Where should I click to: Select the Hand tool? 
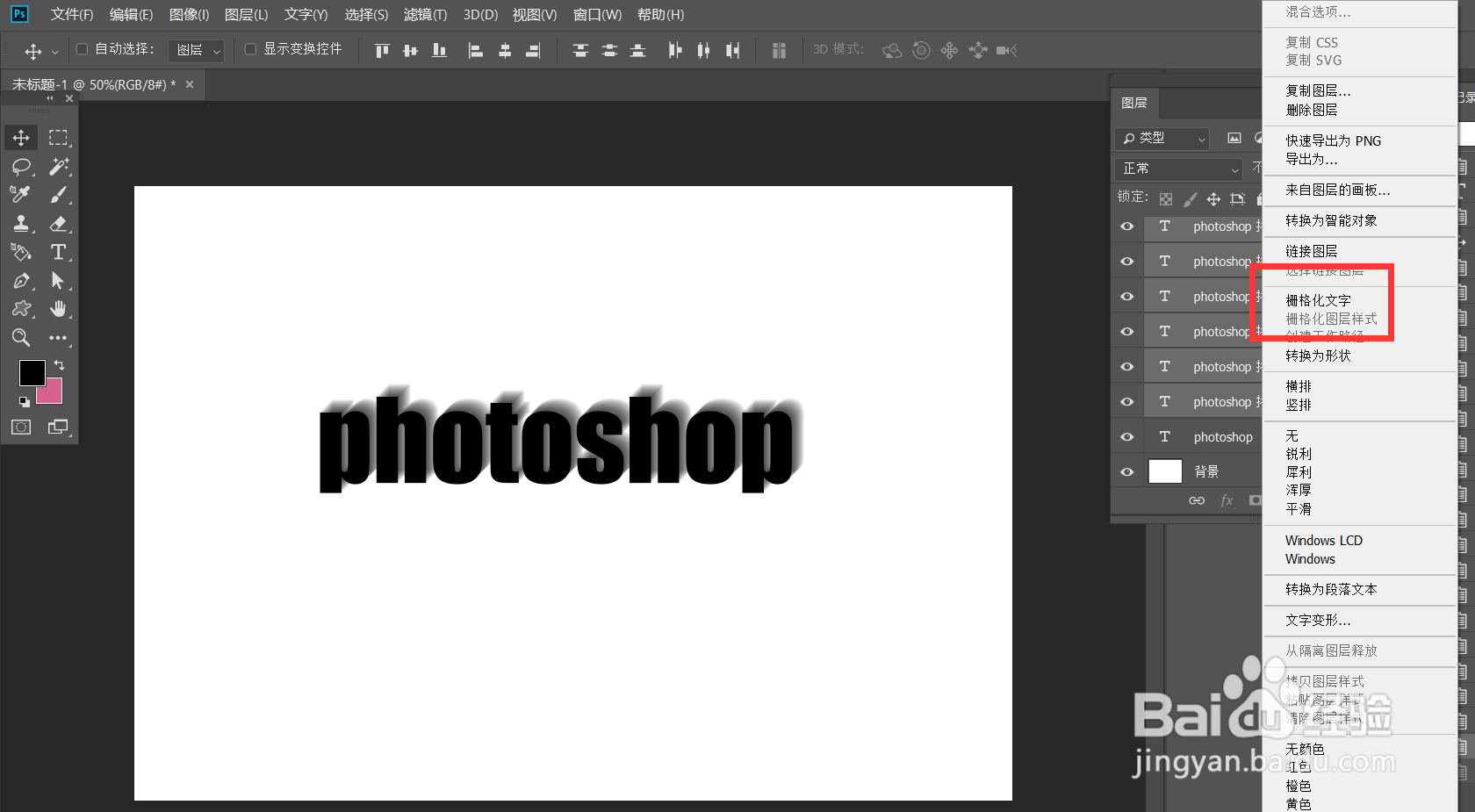(58, 309)
